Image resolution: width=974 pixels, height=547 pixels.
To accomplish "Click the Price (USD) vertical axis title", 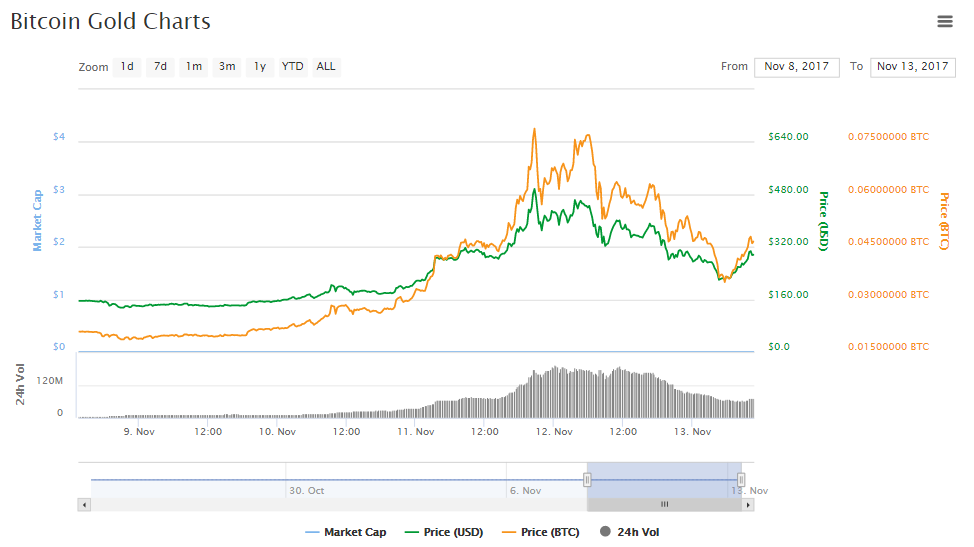I will click(824, 221).
